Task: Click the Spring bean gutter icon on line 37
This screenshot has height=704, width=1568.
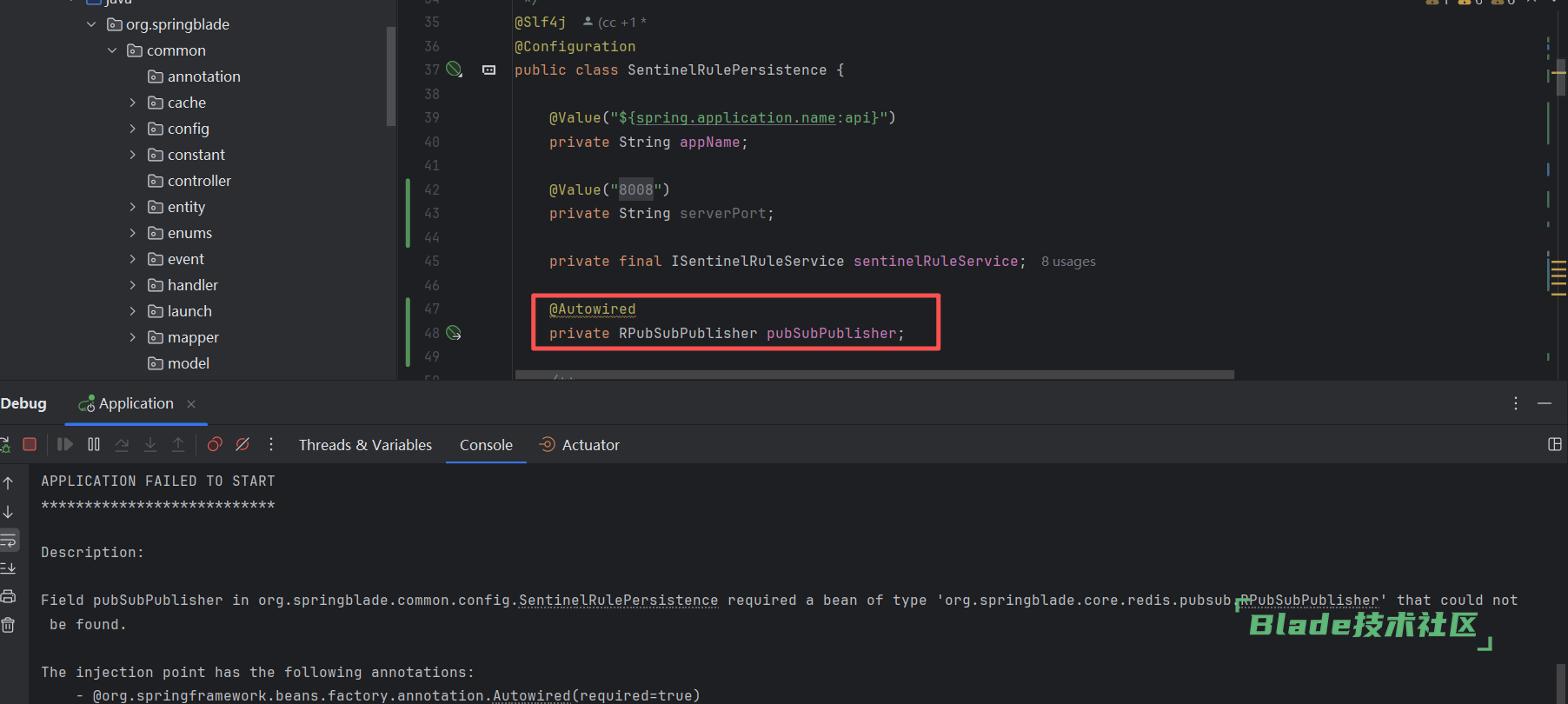Action: [454, 70]
